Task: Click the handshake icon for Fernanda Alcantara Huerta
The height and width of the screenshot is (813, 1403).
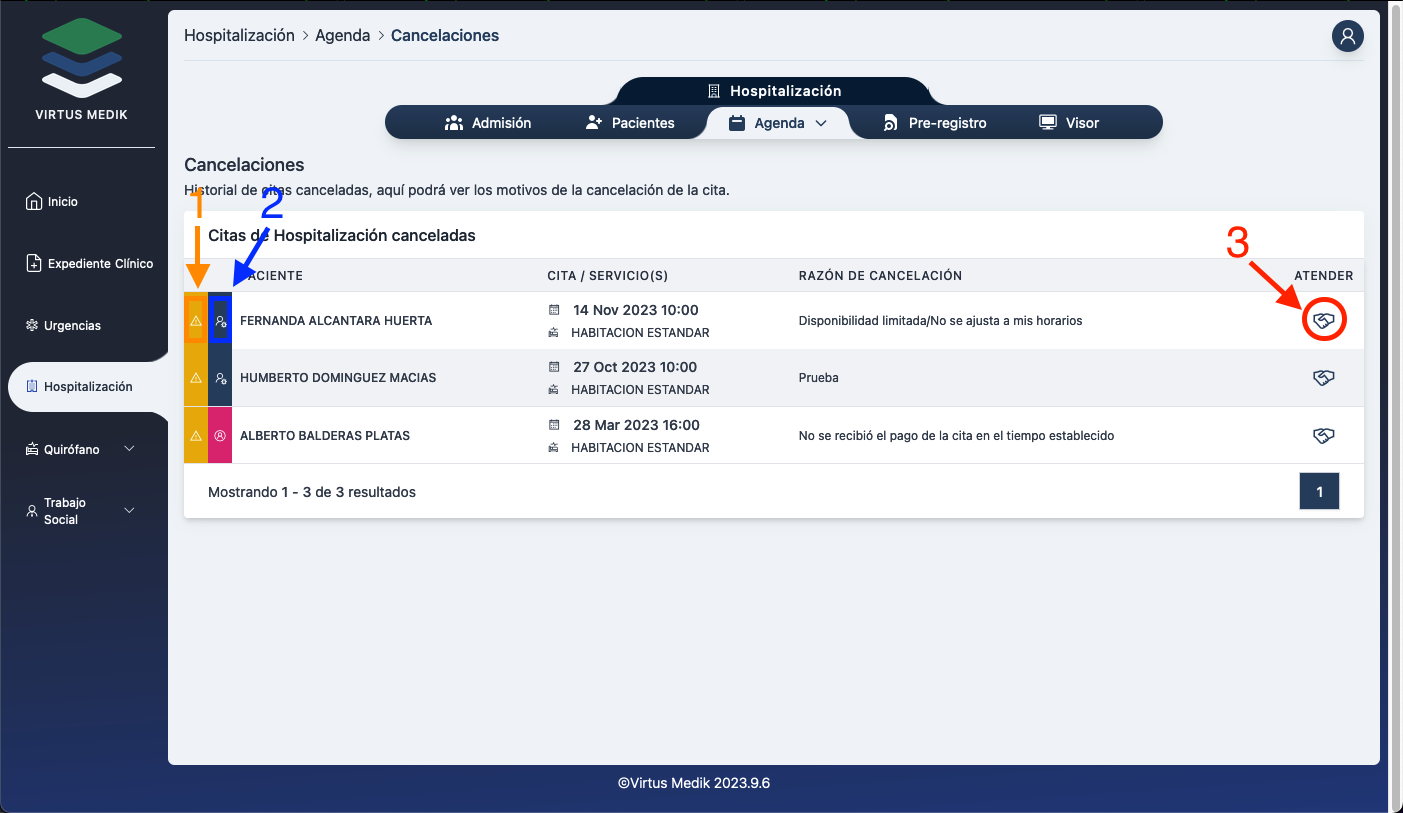Action: point(1323,321)
